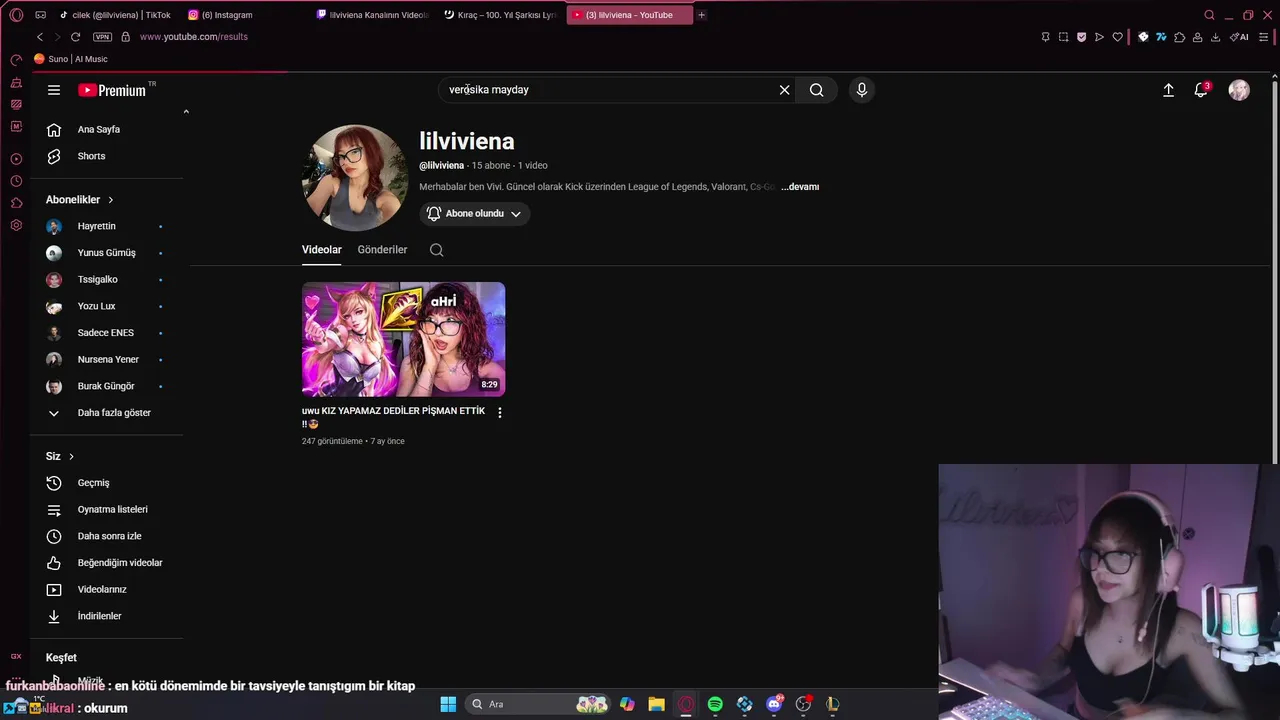Switch to the TikTok browser tab

coord(115,15)
